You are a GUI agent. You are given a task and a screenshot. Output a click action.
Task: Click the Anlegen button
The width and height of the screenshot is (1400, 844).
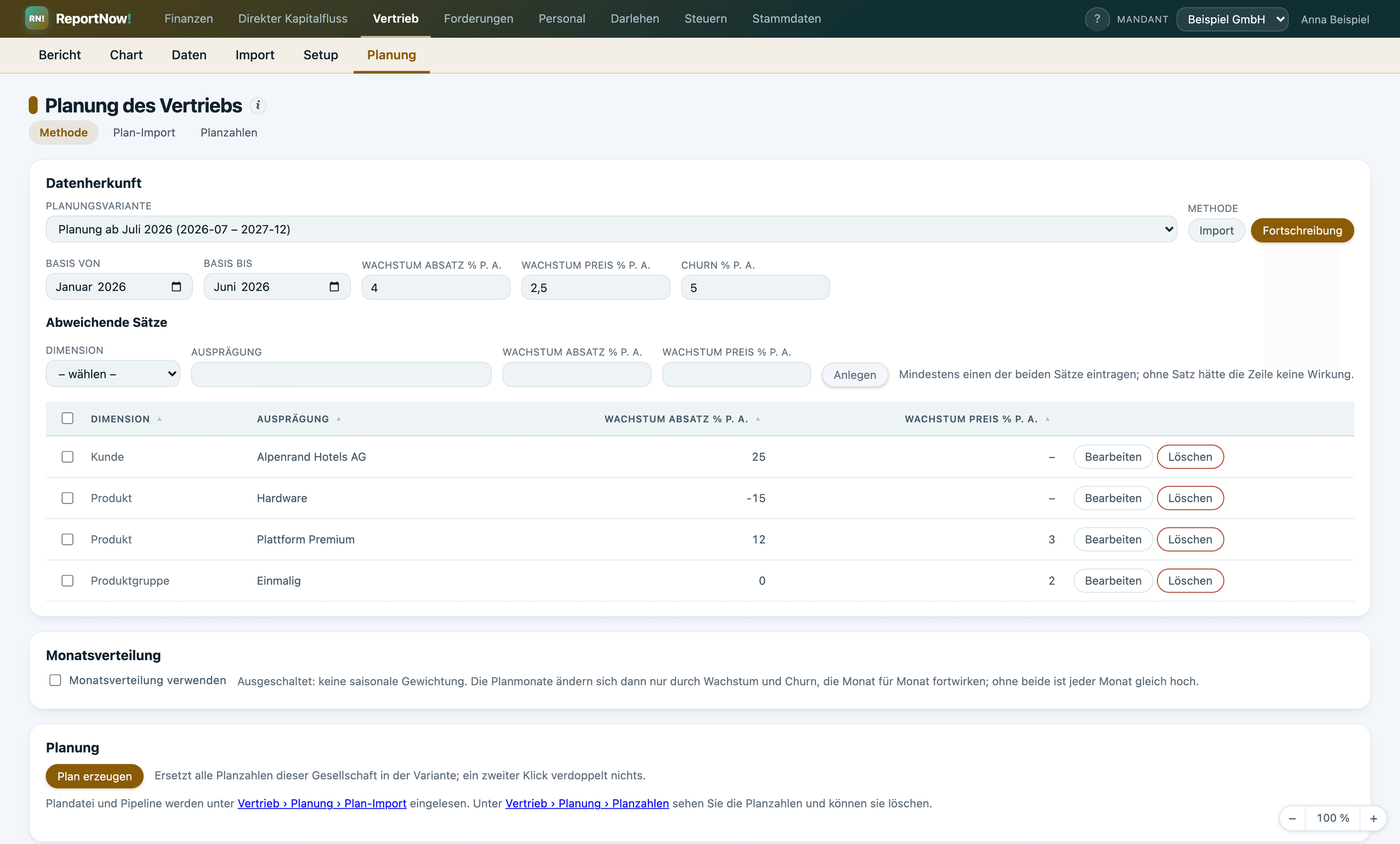tap(855, 375)
